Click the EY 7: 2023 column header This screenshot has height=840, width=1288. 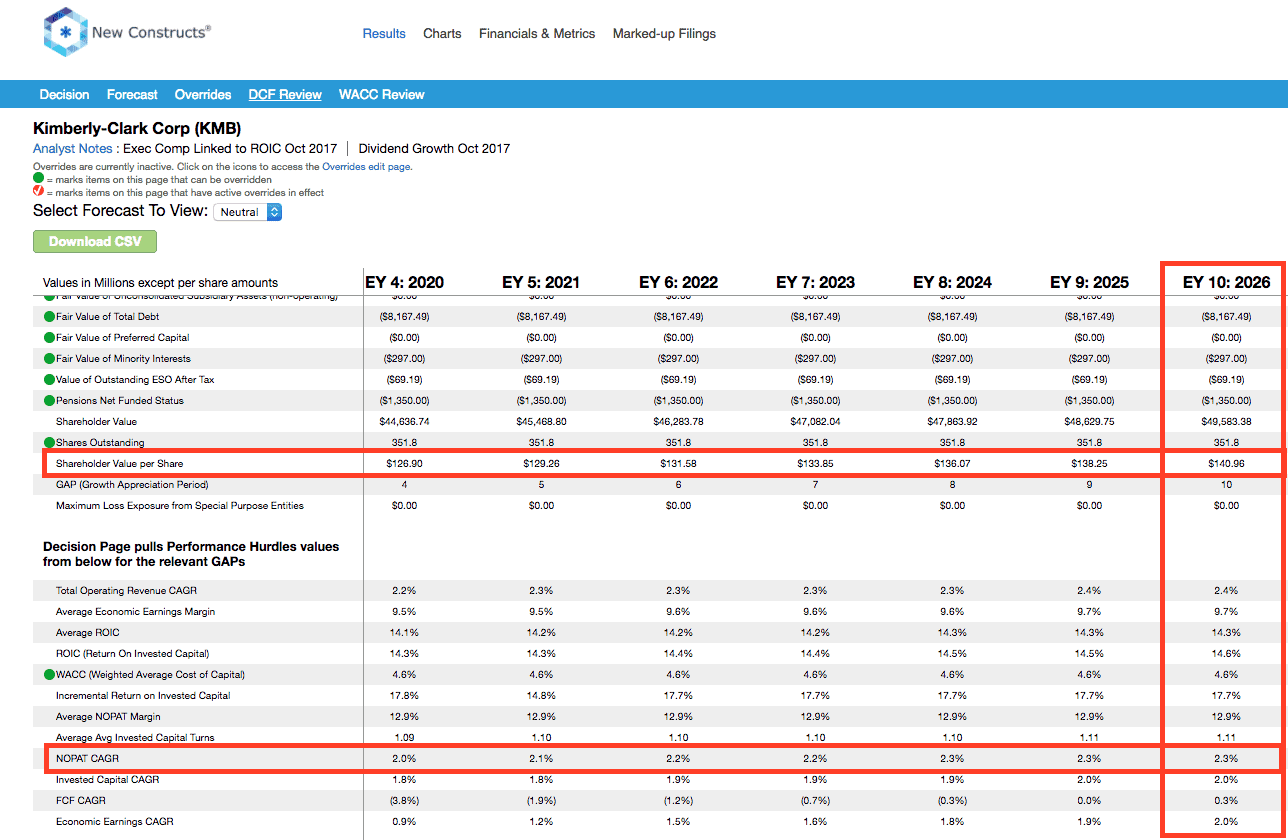pos(815,282)
